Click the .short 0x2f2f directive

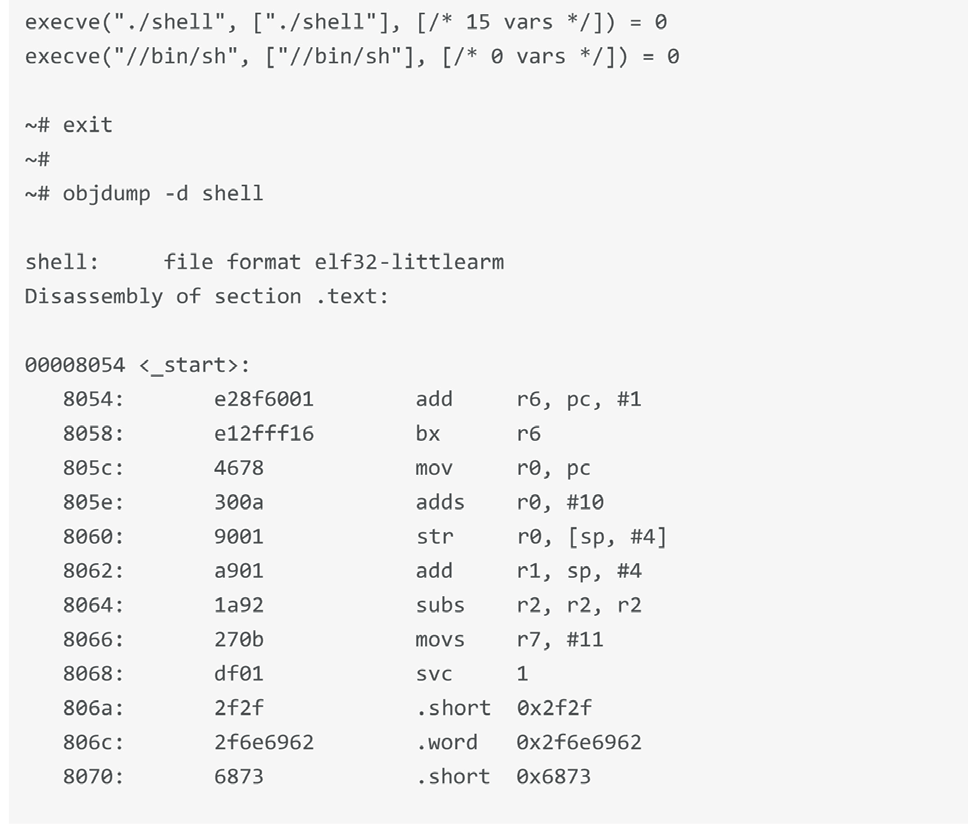coord(503,708)
